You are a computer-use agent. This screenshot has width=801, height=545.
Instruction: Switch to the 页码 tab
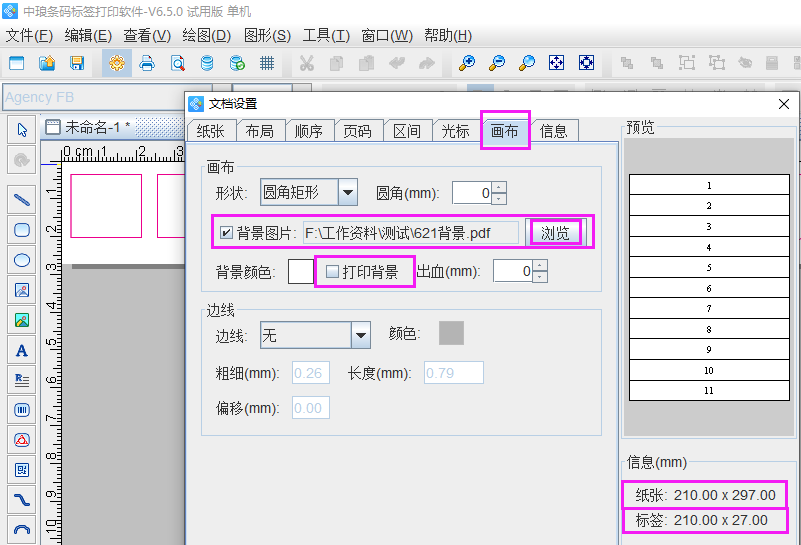tap(357, 131)
